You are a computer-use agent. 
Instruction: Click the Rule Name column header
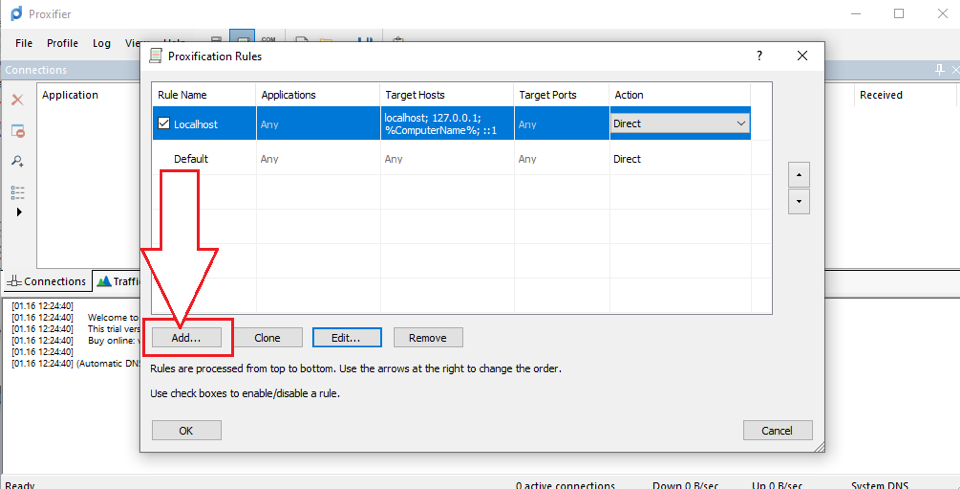coord(204,95)
